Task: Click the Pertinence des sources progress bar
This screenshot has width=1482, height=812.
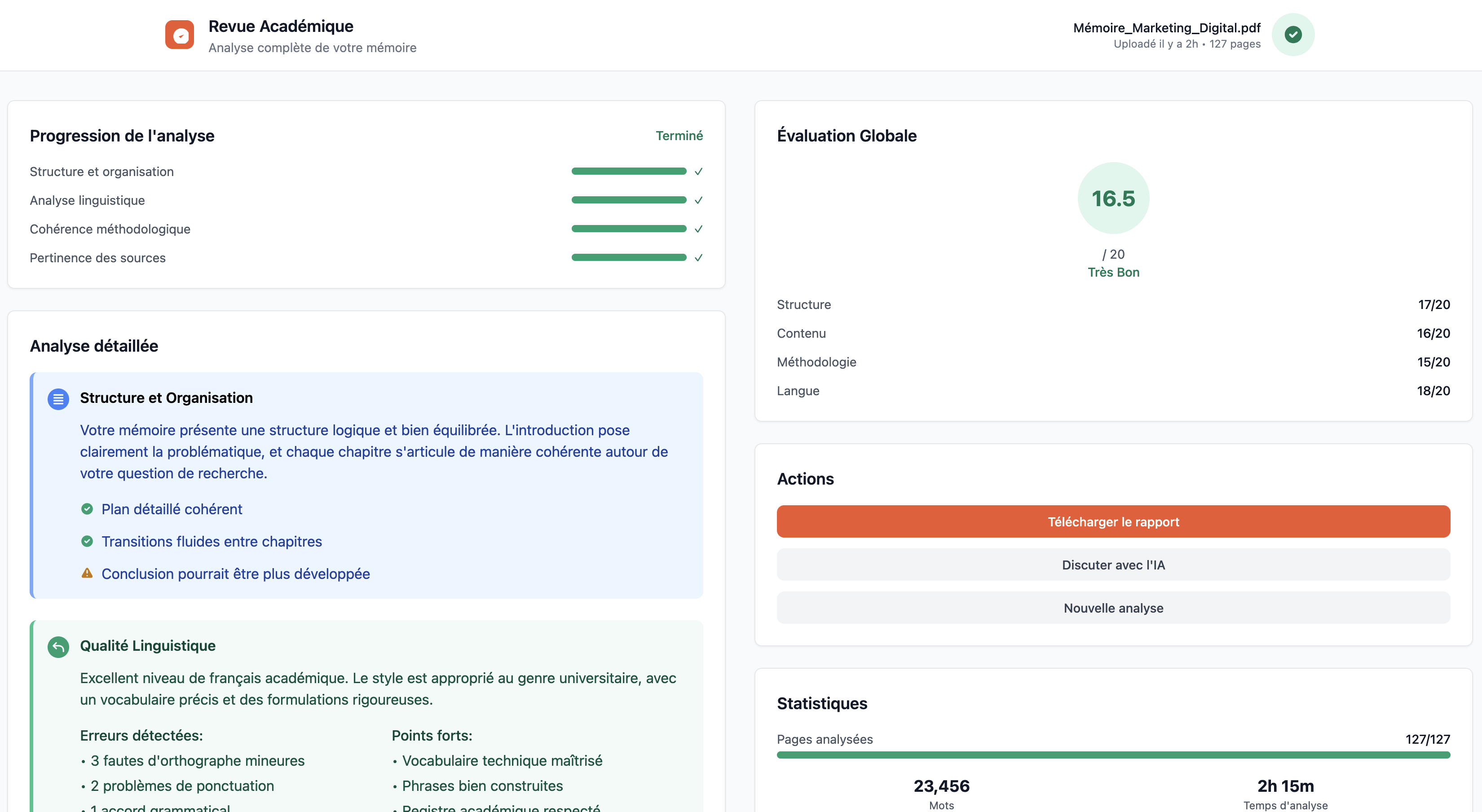Action: (x=629, y=257)
